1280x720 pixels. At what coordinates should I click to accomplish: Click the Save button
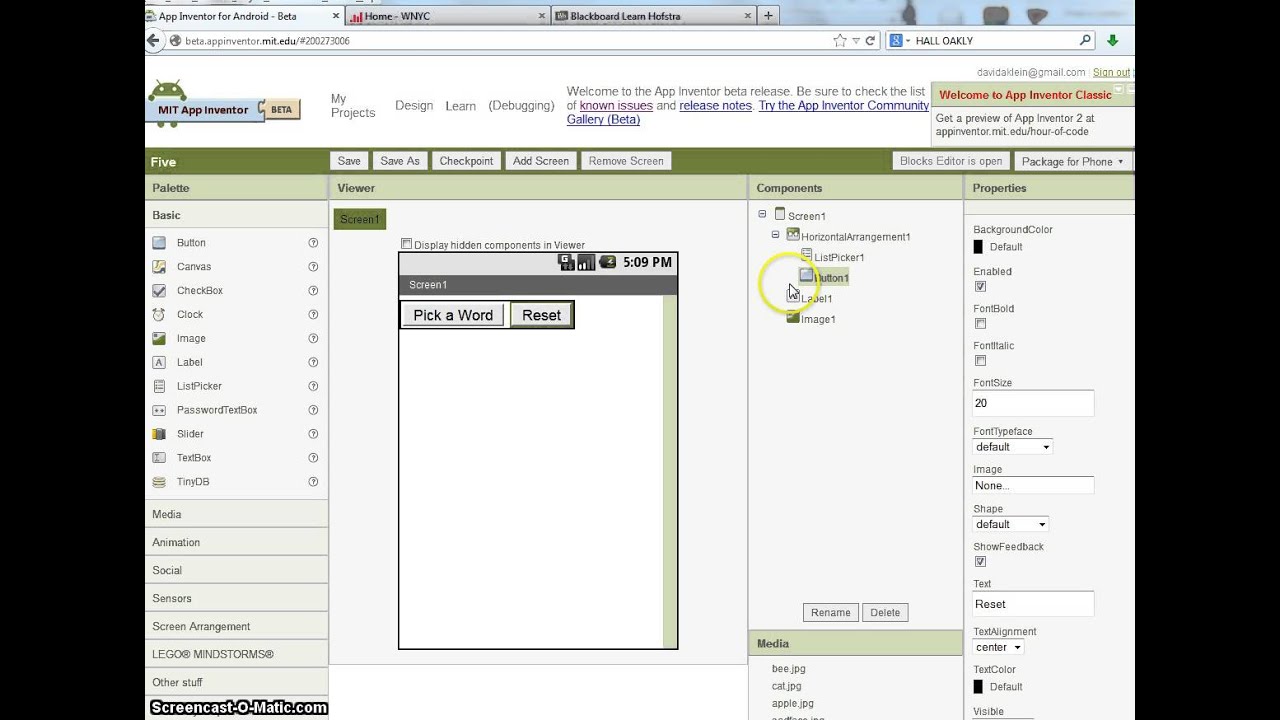349,161
